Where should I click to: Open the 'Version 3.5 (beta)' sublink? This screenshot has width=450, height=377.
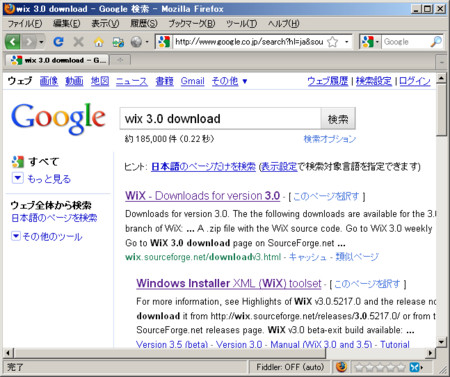point(172,344)
